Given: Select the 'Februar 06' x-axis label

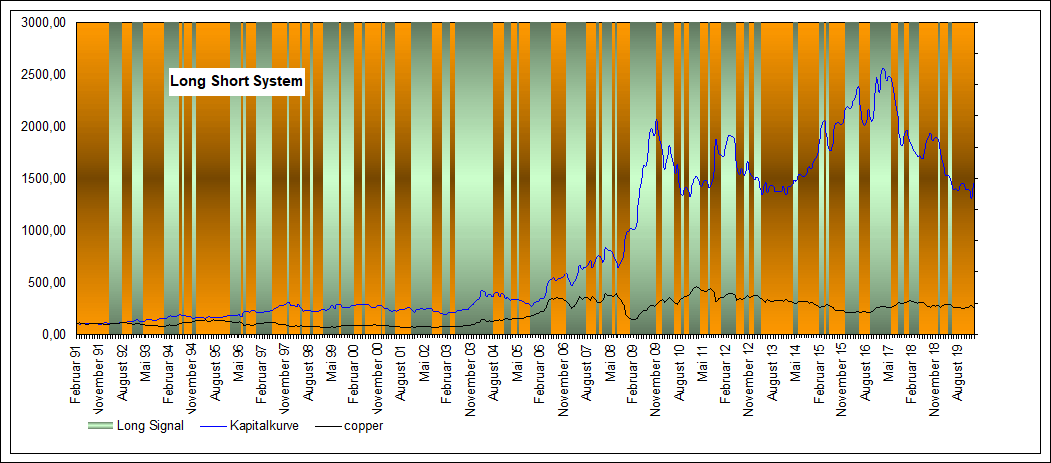Looking at the screenshot, I should (540, 375).
